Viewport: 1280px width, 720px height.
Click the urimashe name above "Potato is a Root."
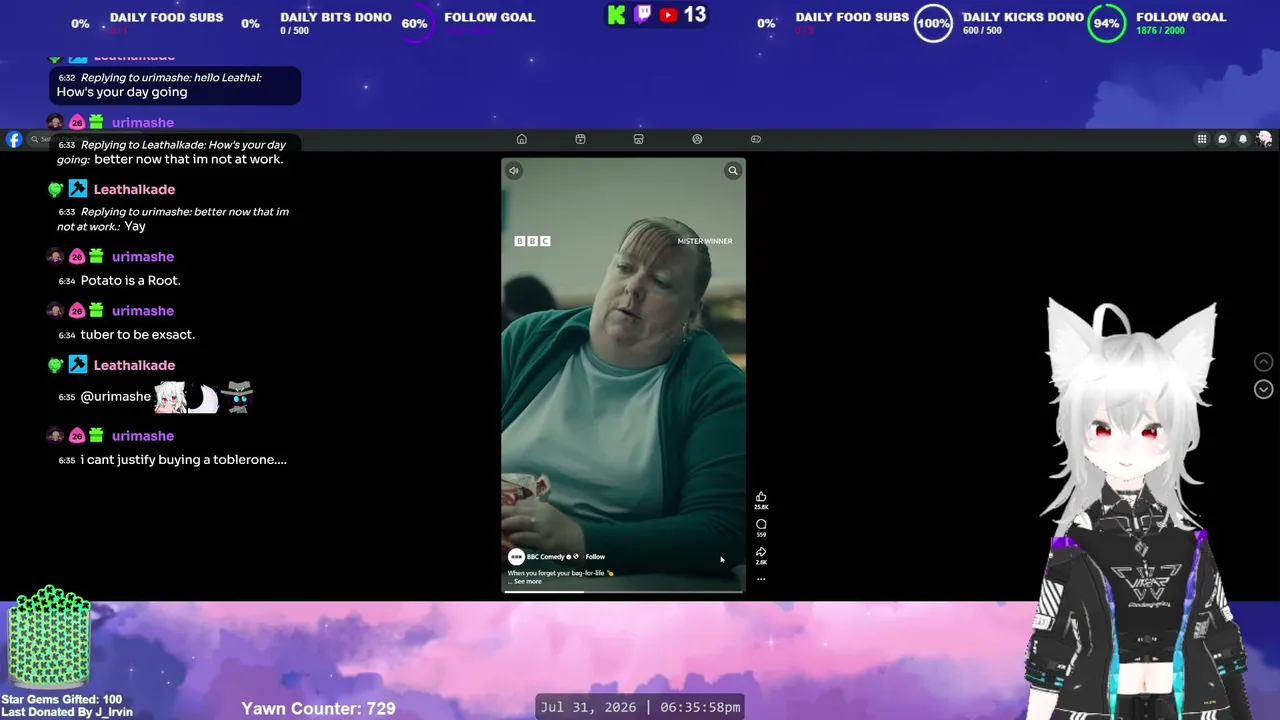click(x=143, y=256)
